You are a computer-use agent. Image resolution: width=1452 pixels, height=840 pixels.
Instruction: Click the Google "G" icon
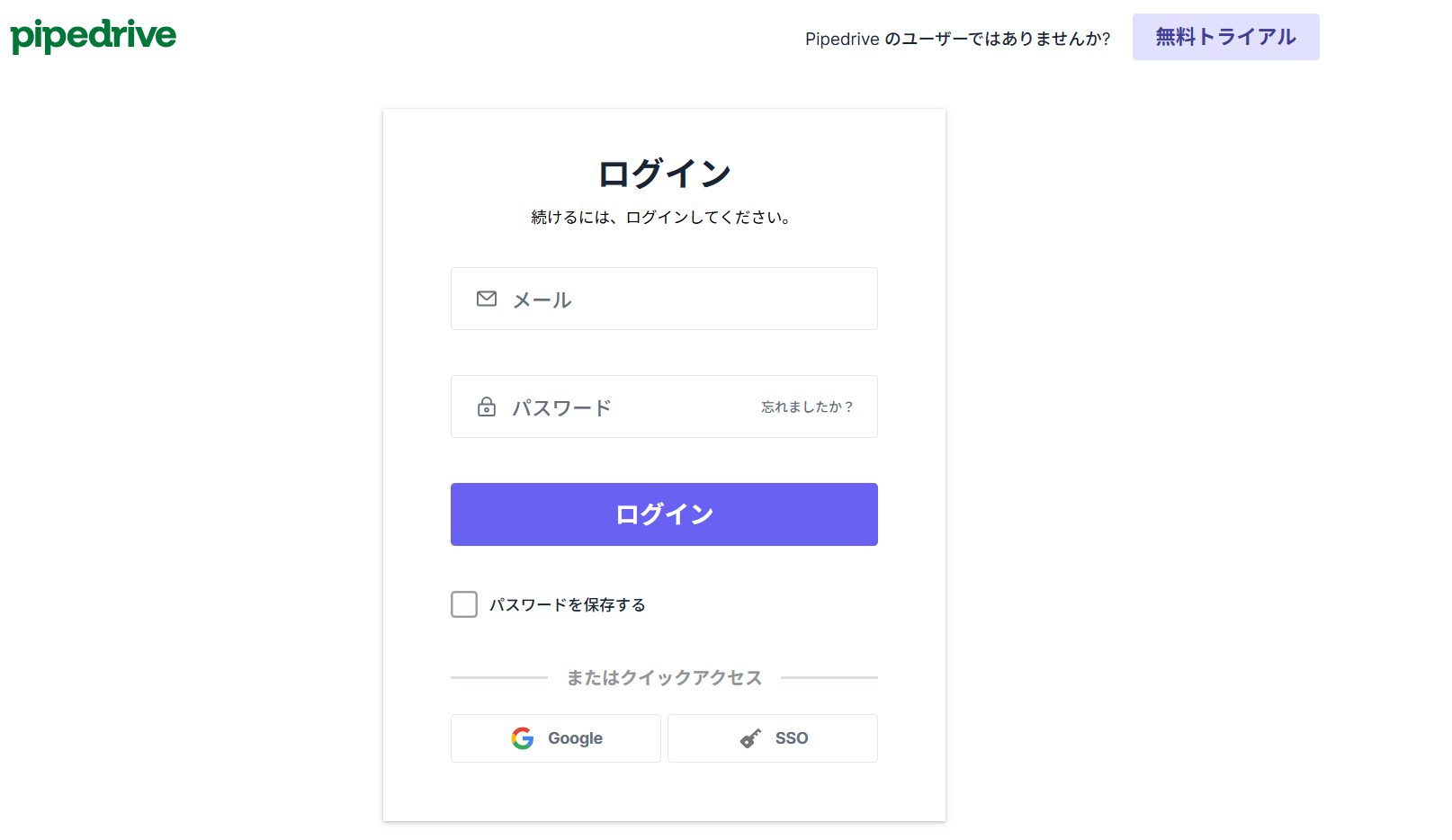(x=523, y=737)
